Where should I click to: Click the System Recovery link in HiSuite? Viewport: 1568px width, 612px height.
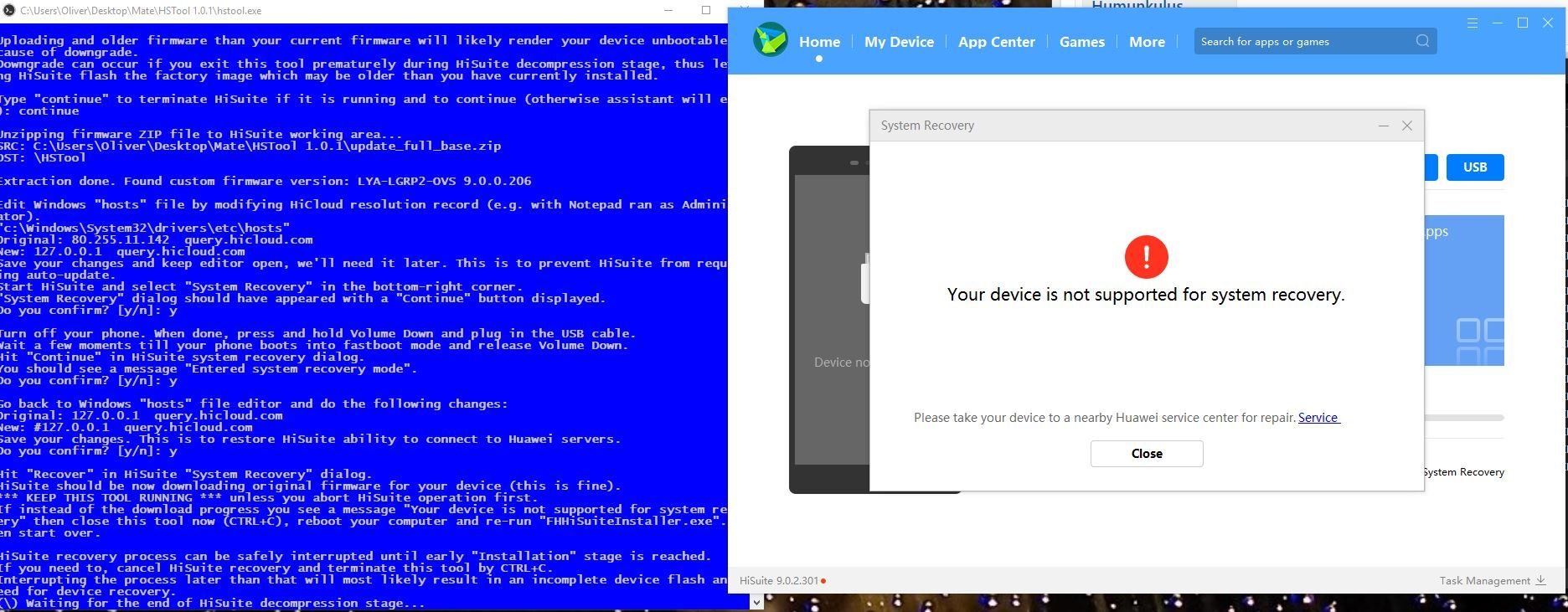pos(1463,472)
